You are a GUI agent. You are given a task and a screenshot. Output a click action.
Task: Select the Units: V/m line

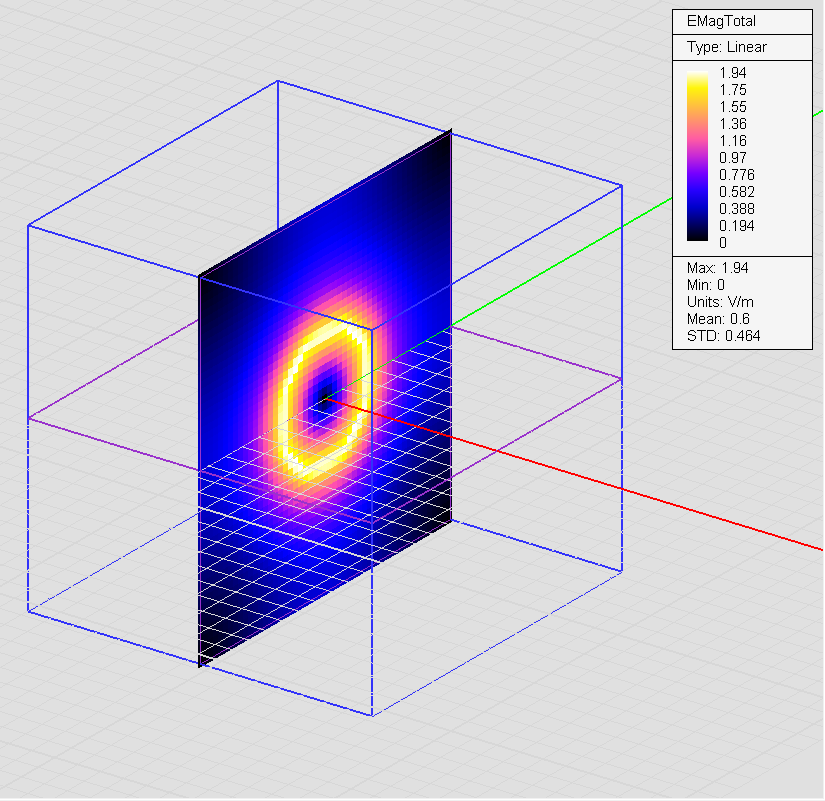pyautogui.click(x=720, y=302)
